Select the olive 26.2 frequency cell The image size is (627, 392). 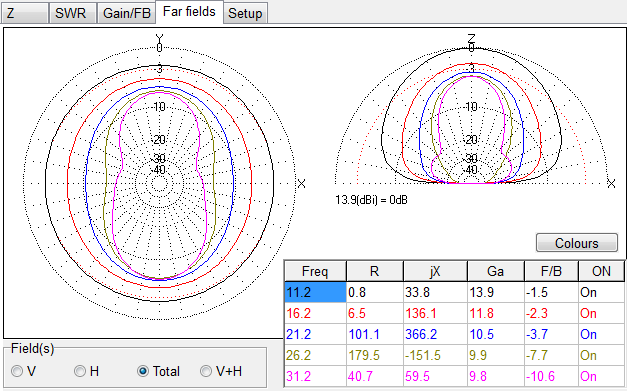[315, 355]
